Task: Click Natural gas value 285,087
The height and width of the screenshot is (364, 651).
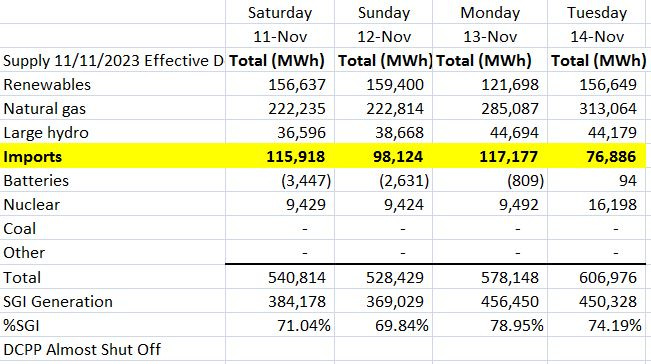Action: pyautogui.click(x=510, y=108)
